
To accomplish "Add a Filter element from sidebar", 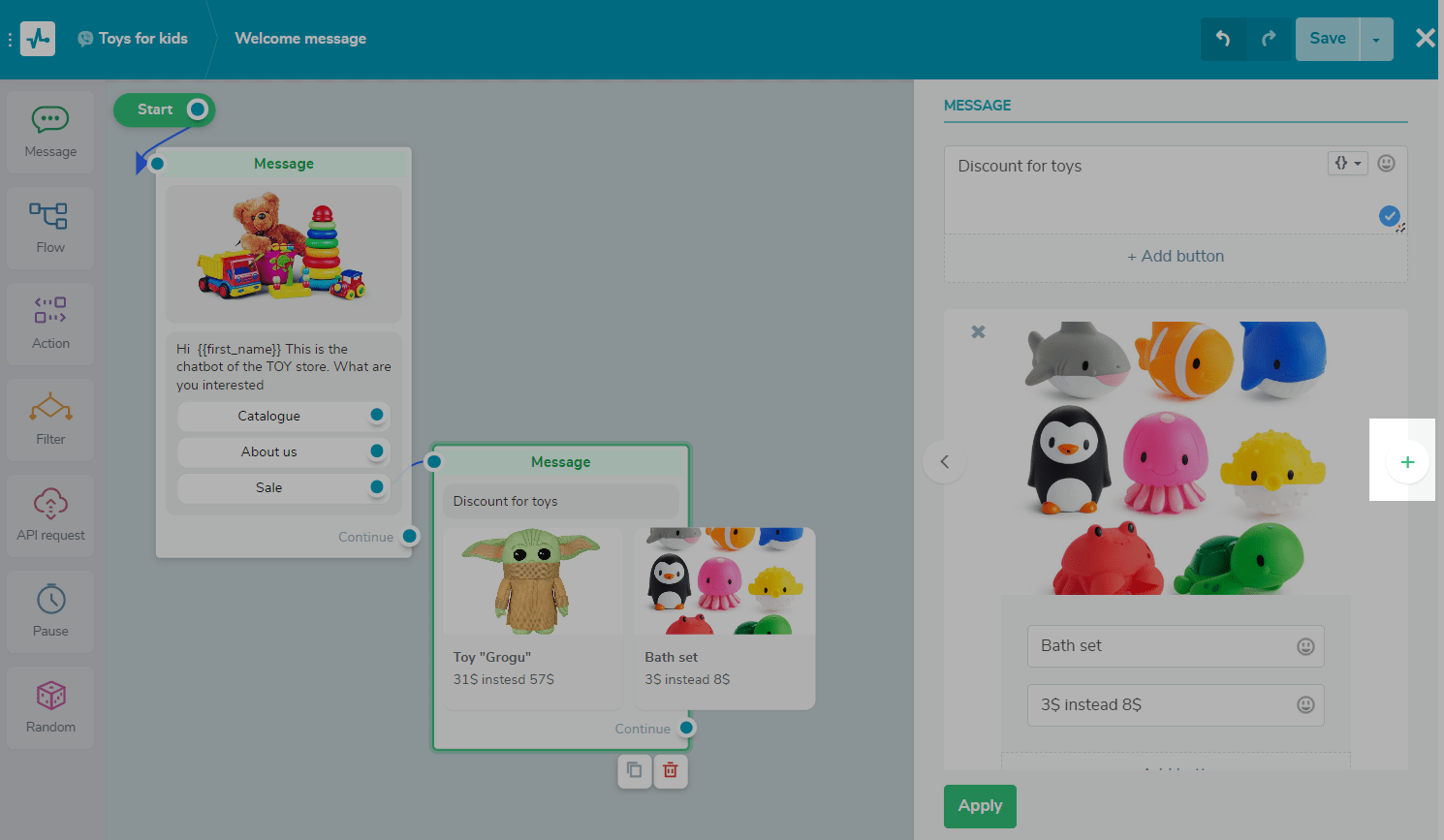I will (50, 420).
